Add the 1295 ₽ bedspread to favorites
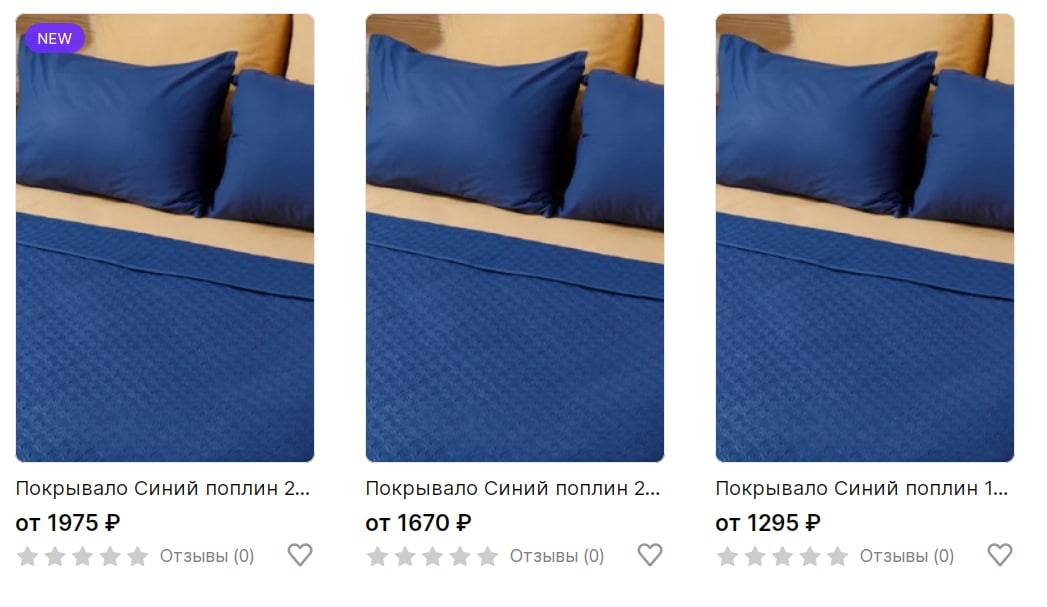 tap(1000, 555)
